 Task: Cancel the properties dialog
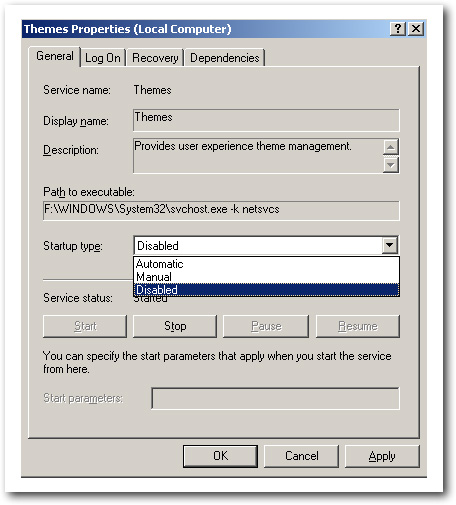point(301,456)
